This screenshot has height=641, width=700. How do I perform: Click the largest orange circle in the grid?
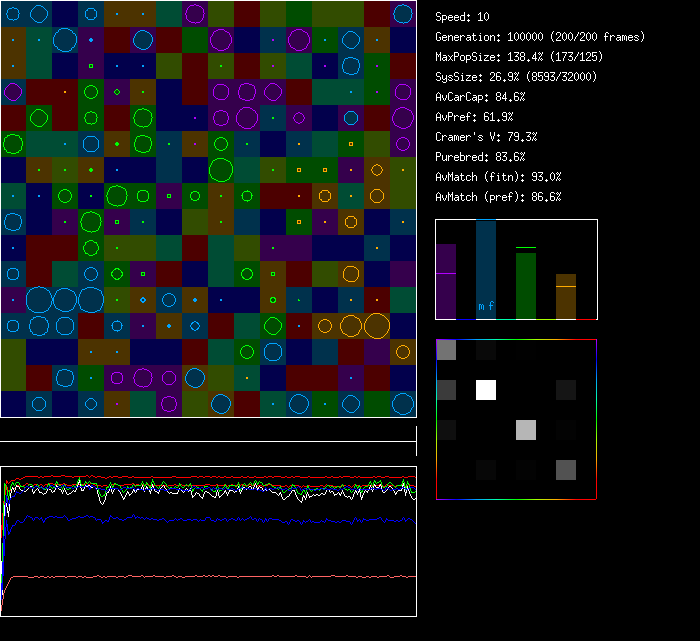[x=377, y=325]
